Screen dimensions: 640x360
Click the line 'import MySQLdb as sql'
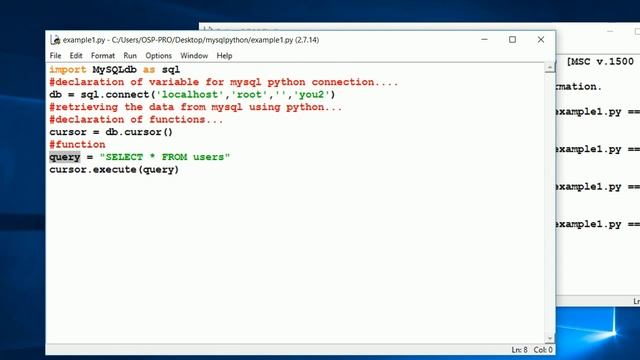[114, 69]
